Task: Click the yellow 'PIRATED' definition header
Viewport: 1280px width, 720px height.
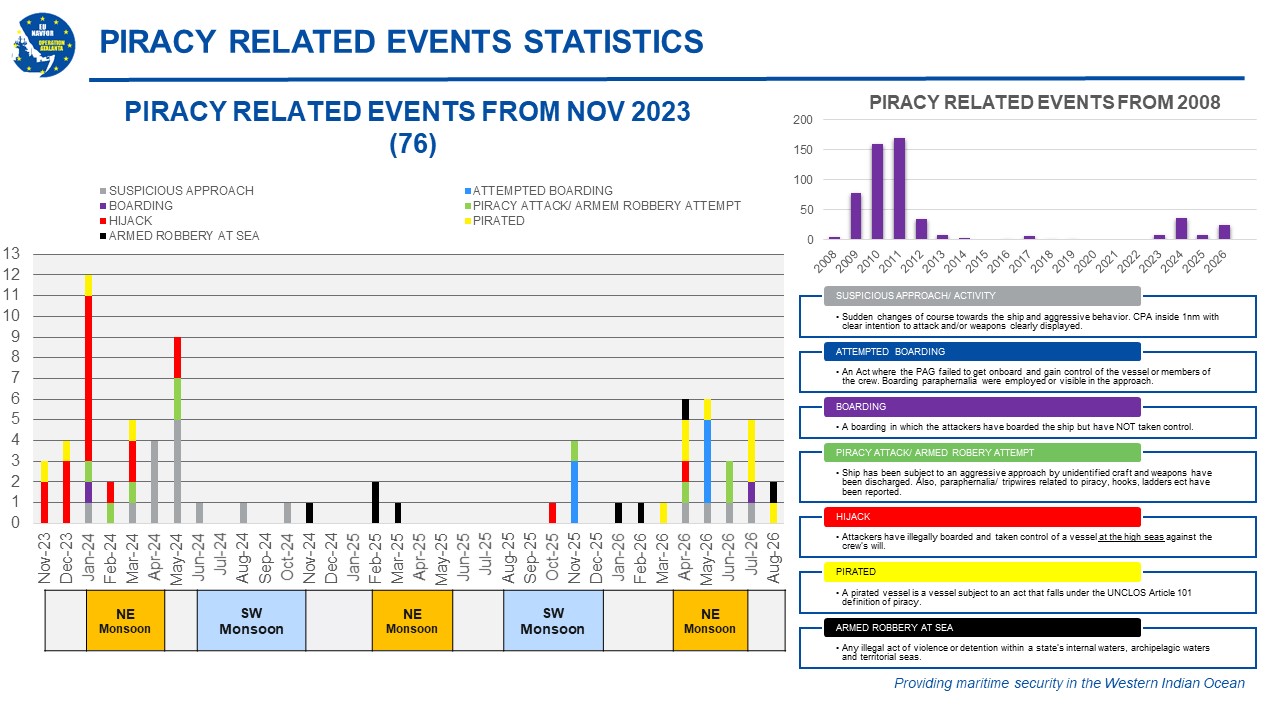Action: pyautogui.click(x=983, y=571)
